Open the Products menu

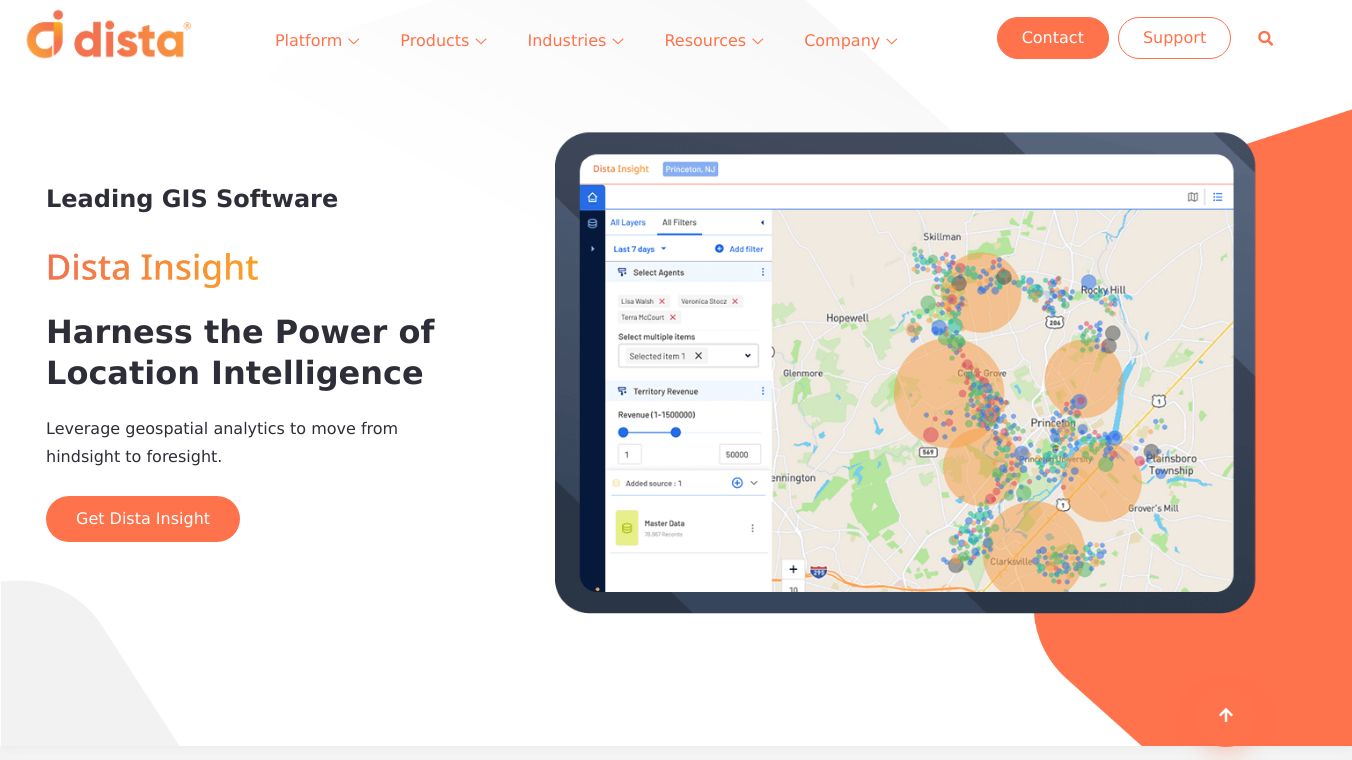[x=443, y=41]
